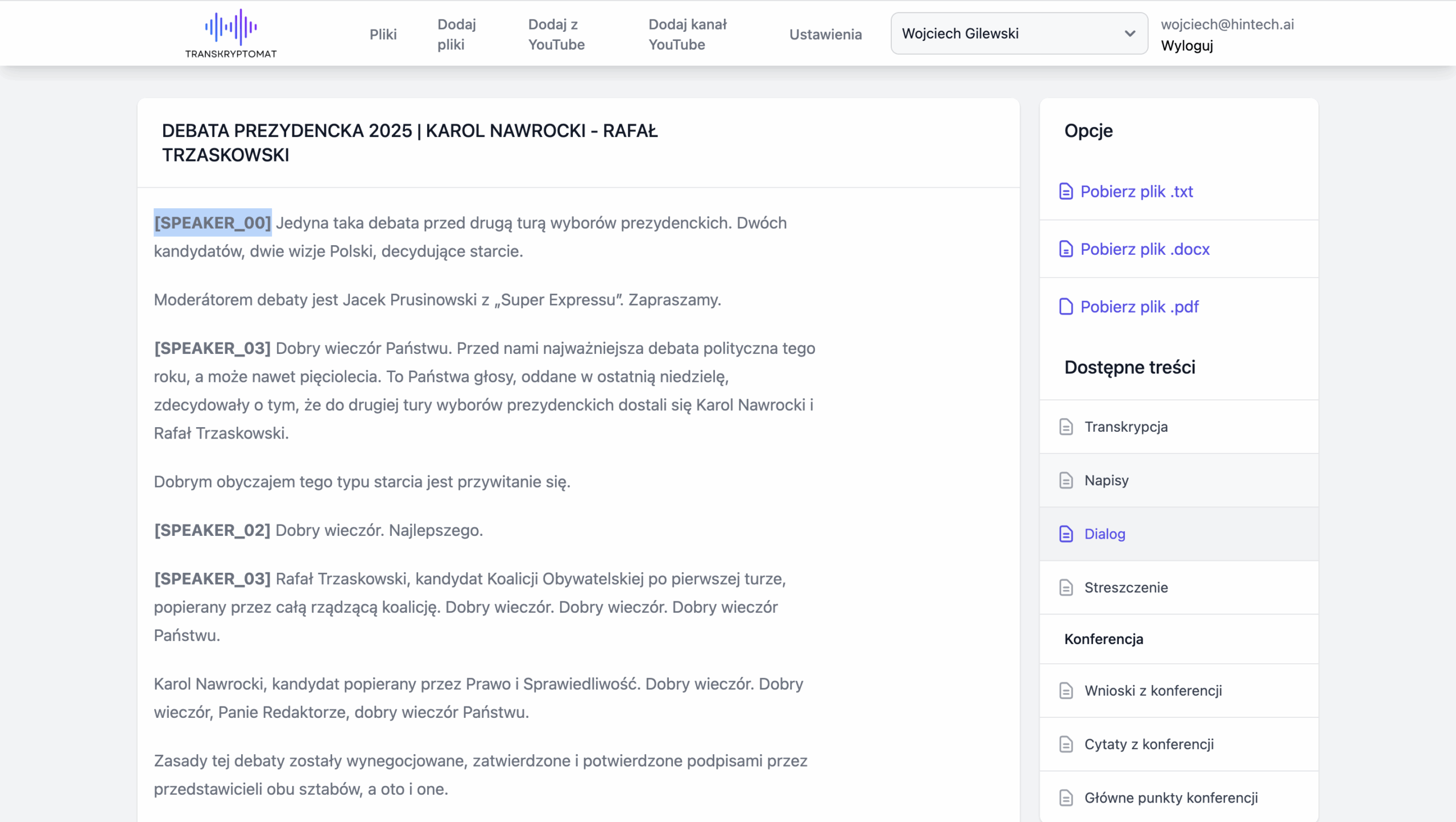1456x822 pixels.
Task: Click the Transkryptomat logo
Action: 230,34
